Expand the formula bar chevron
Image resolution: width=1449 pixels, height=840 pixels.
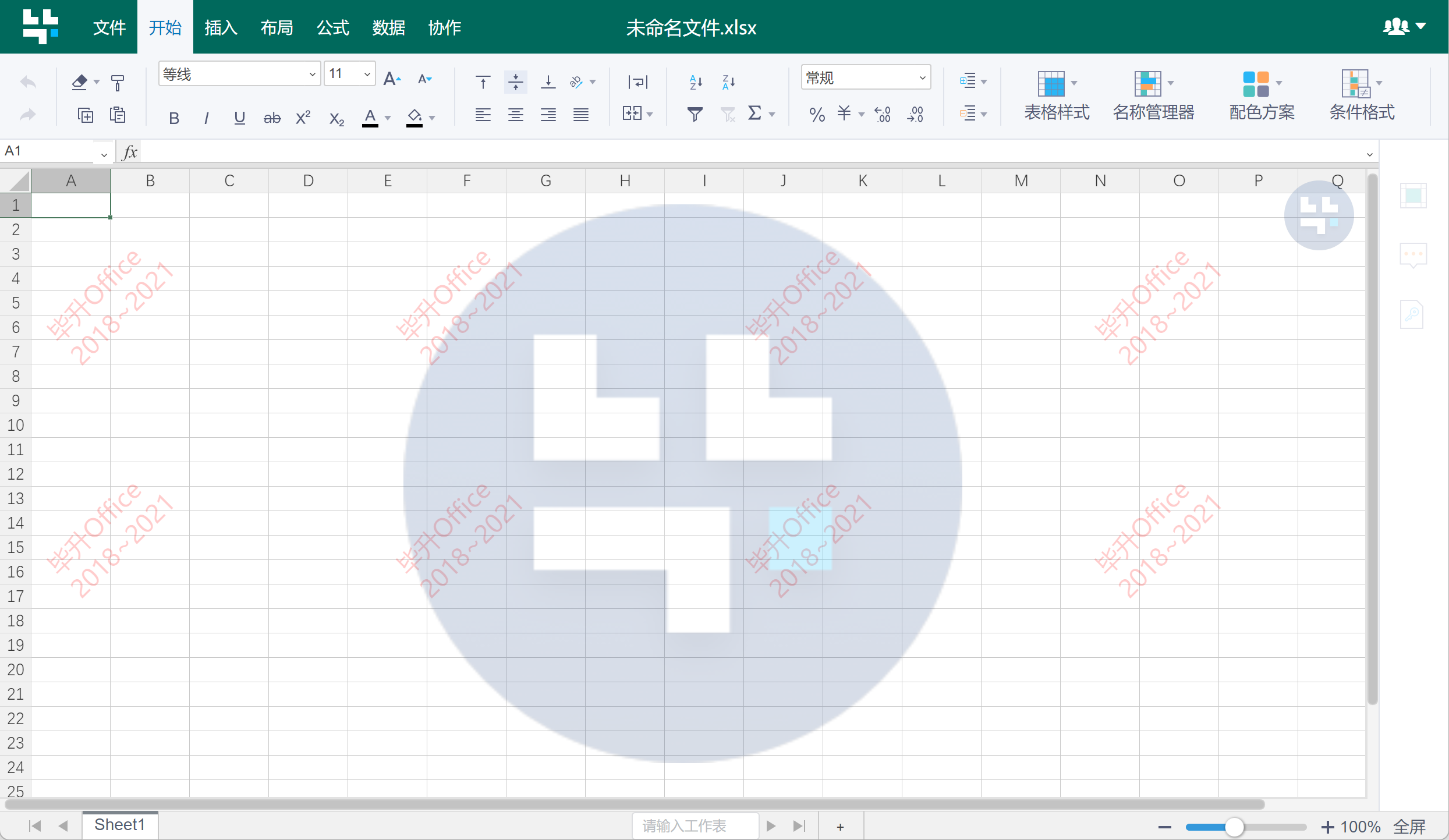pyautogui.click(x=1369, y=155)
